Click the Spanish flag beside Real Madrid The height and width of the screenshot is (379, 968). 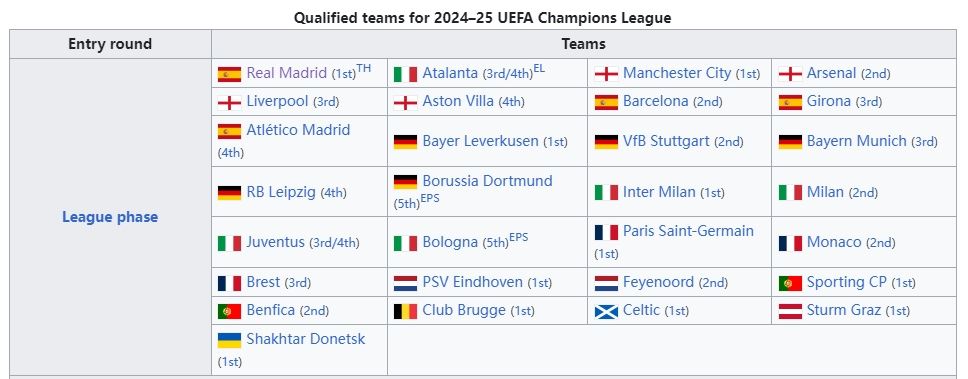[229, 74]
